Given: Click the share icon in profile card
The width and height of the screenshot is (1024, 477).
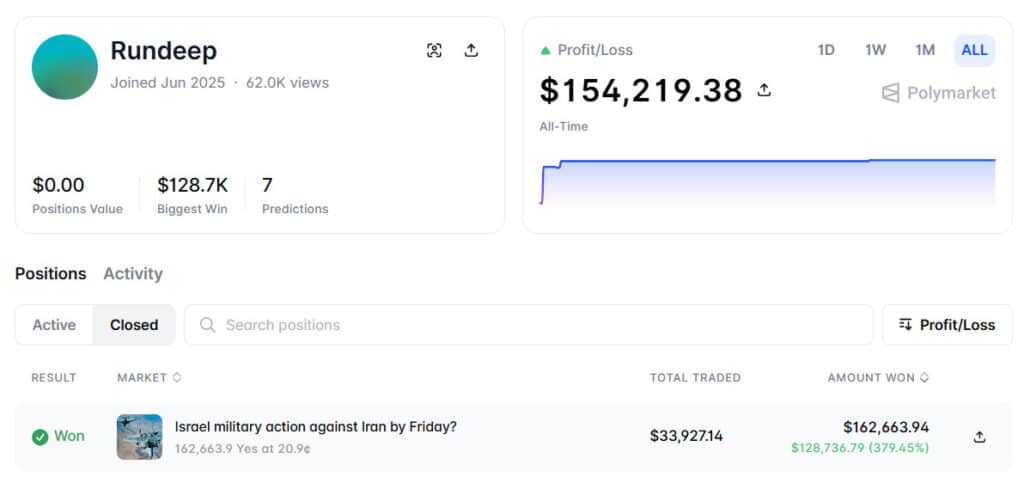Looking at the screenshot, I should [x=471, y=51].
